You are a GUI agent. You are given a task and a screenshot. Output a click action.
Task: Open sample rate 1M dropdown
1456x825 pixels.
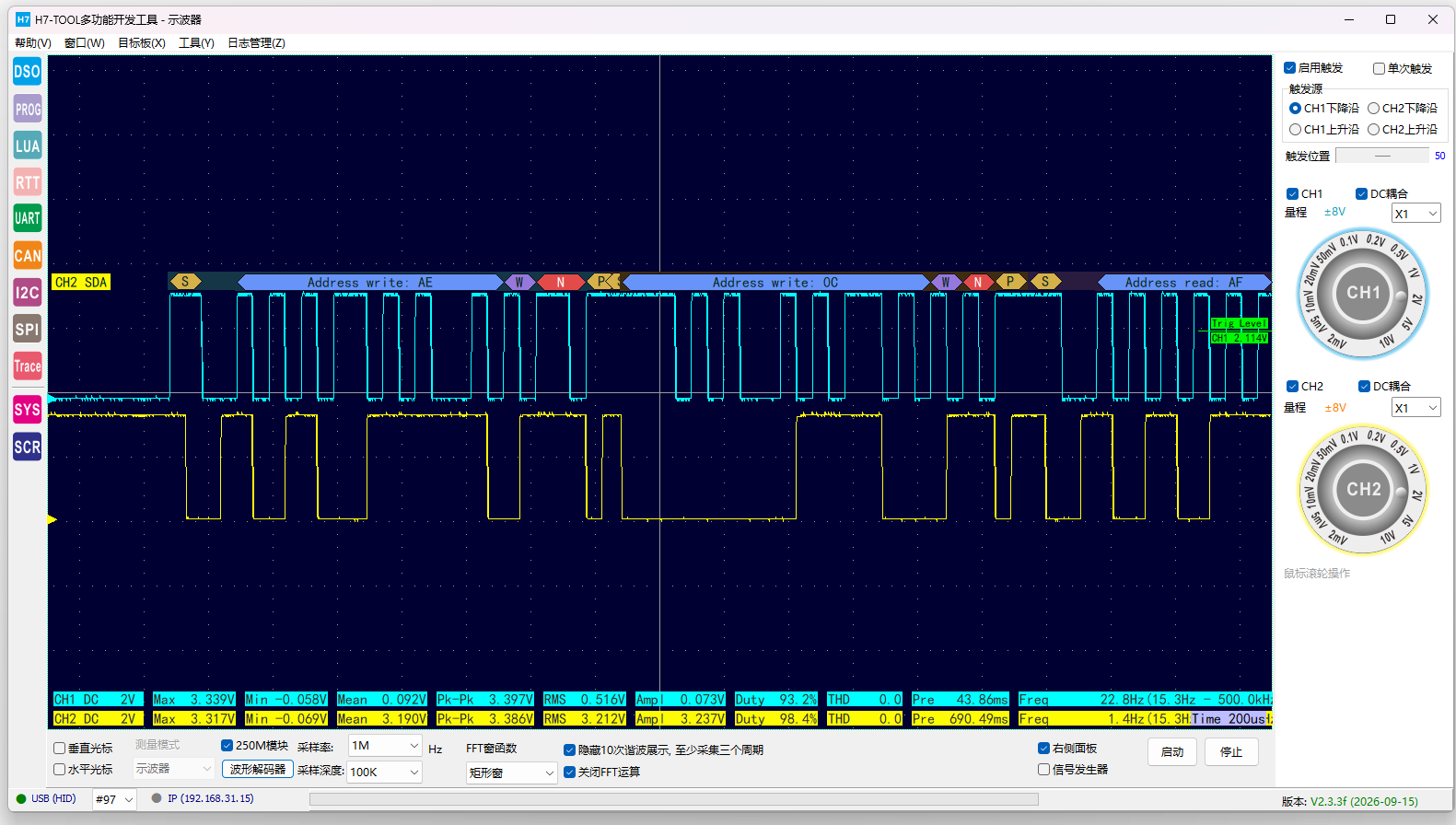385,746
